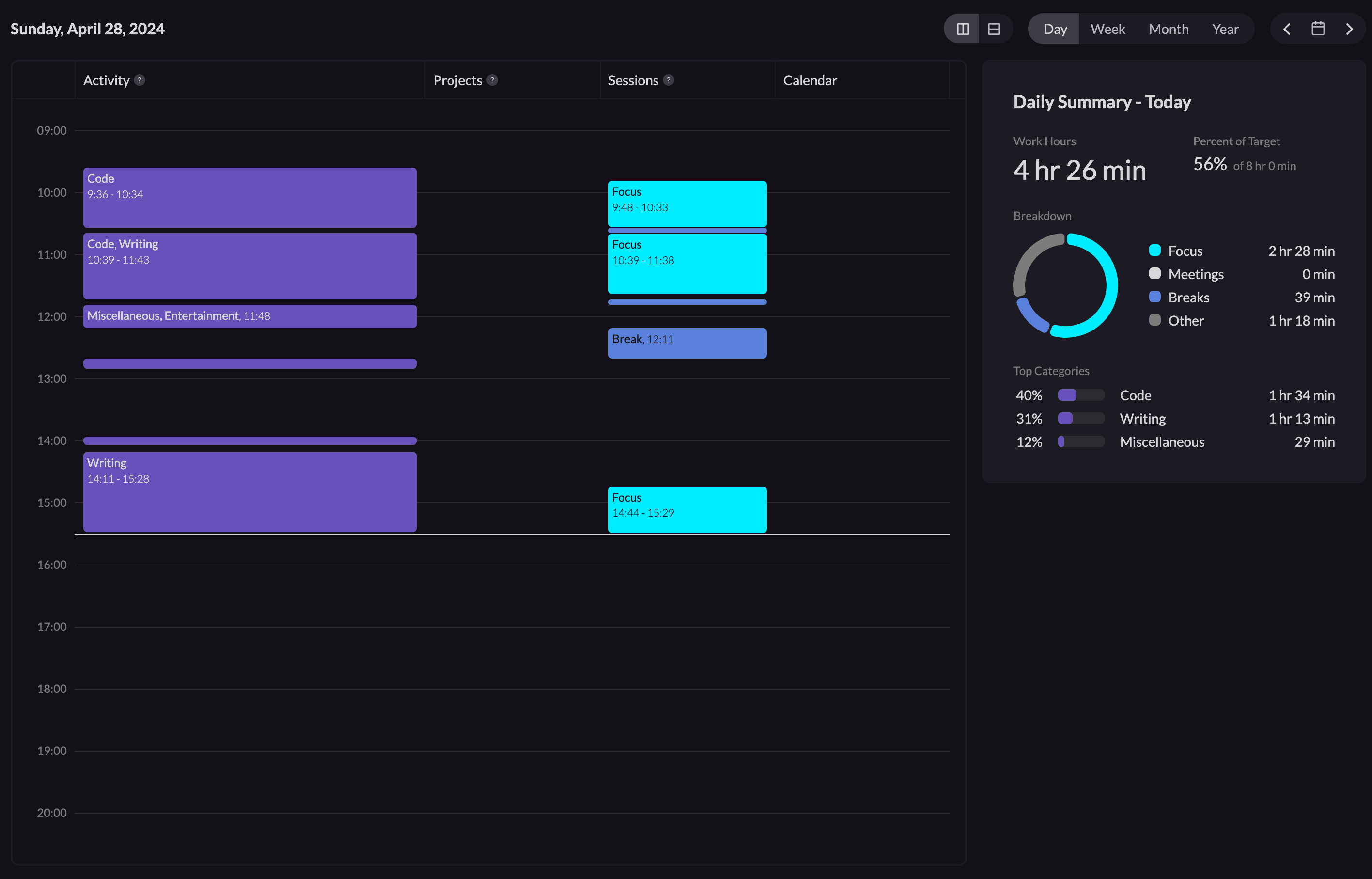Screen dimensions: 1372x879
Task: Open the calendar date picker icon
Action: click(x=1318, y=29)
